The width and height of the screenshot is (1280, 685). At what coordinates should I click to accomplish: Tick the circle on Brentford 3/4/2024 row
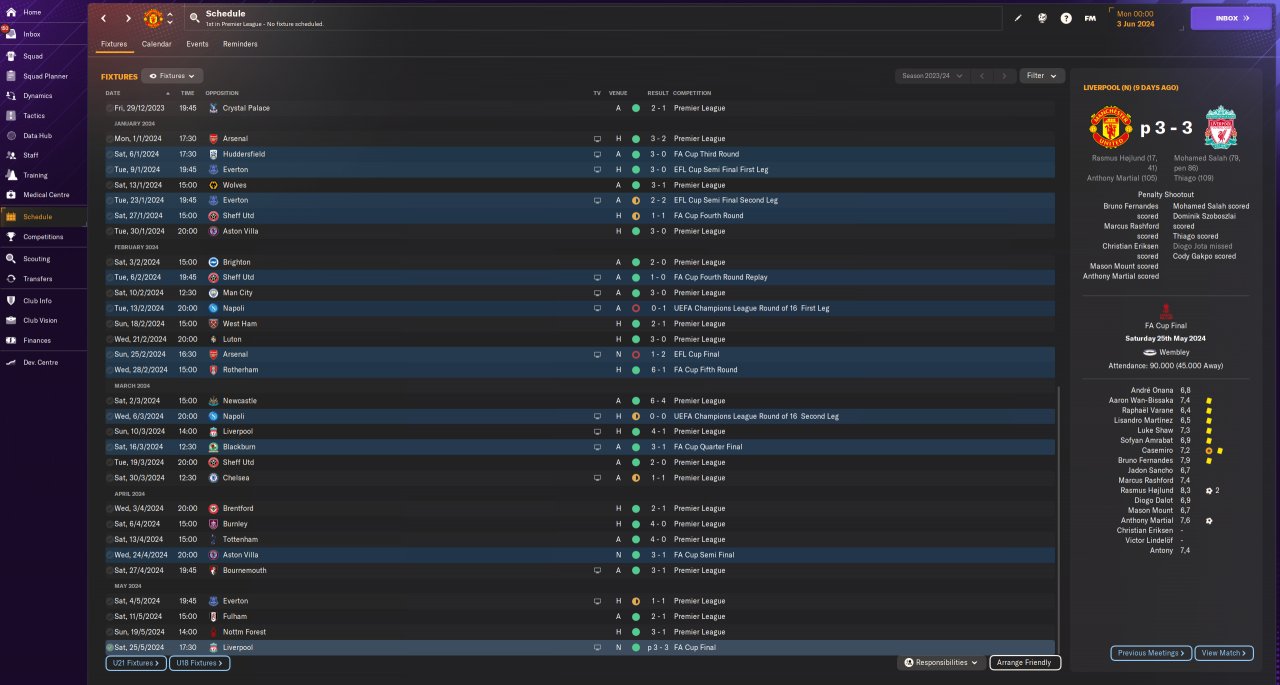click(110, 509)
